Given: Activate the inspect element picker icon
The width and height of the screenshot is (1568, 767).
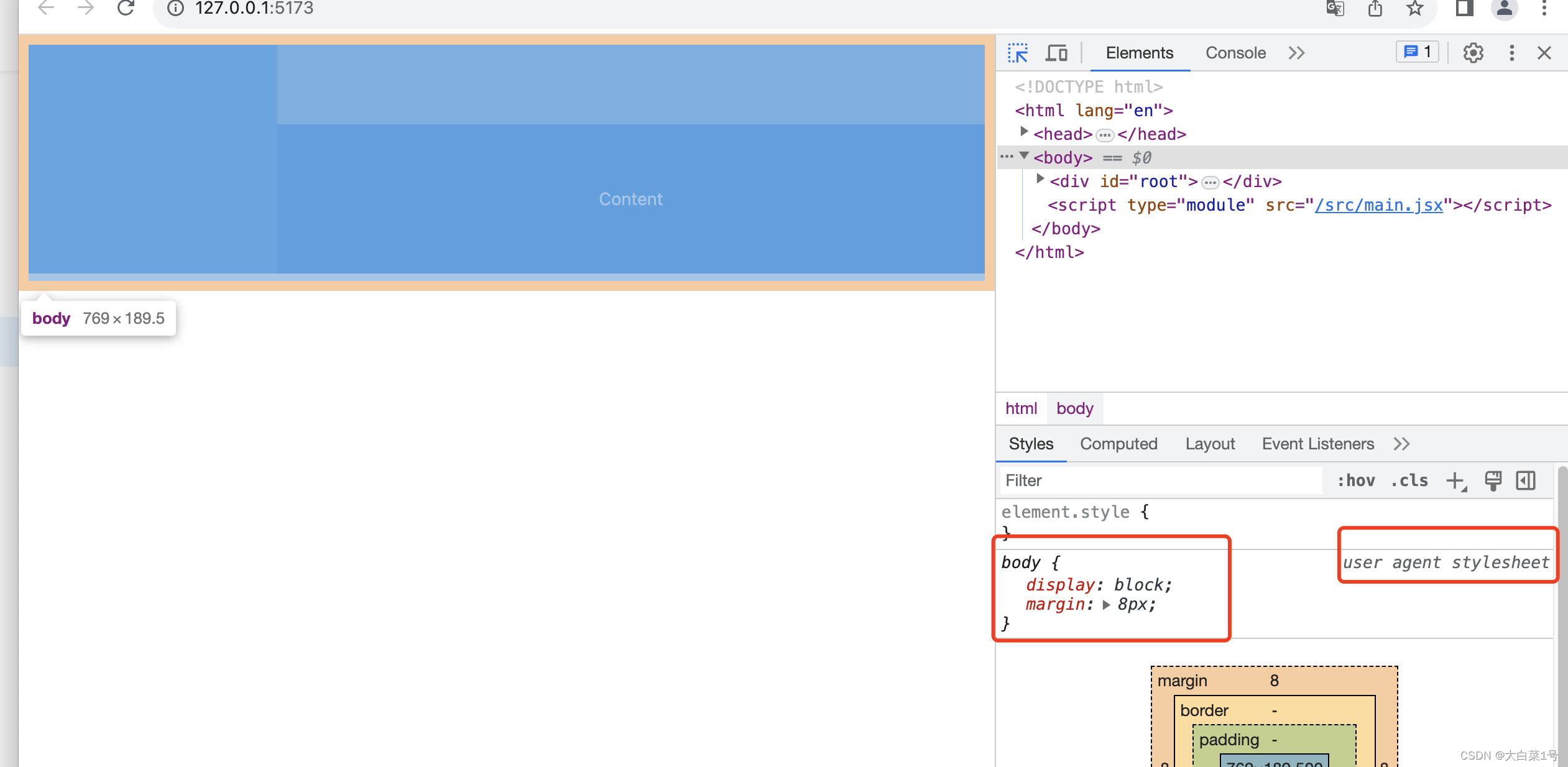Looking at the screenshot, I should click(1018, 53).
